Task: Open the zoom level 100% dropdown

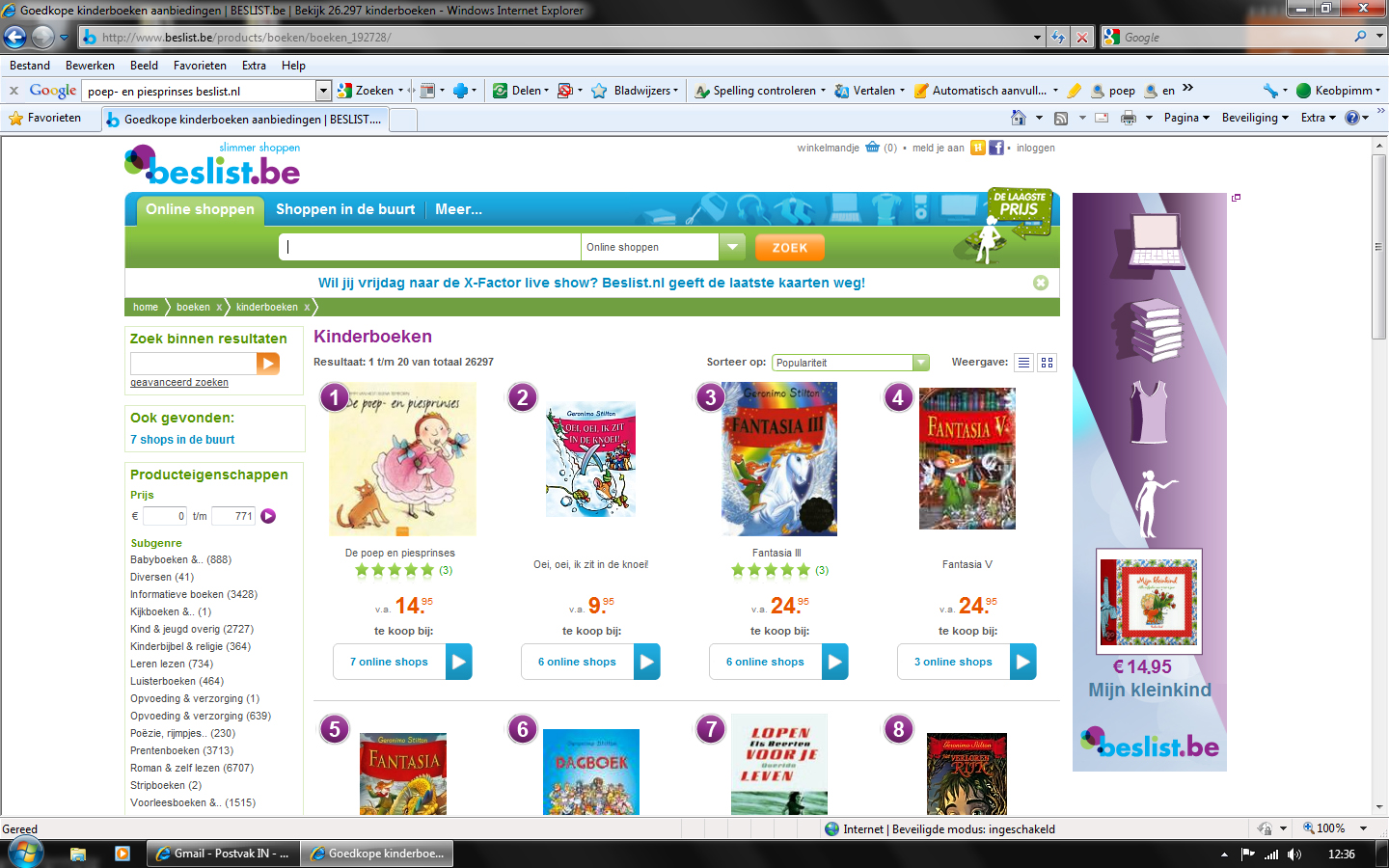Action: (1364, 828)
